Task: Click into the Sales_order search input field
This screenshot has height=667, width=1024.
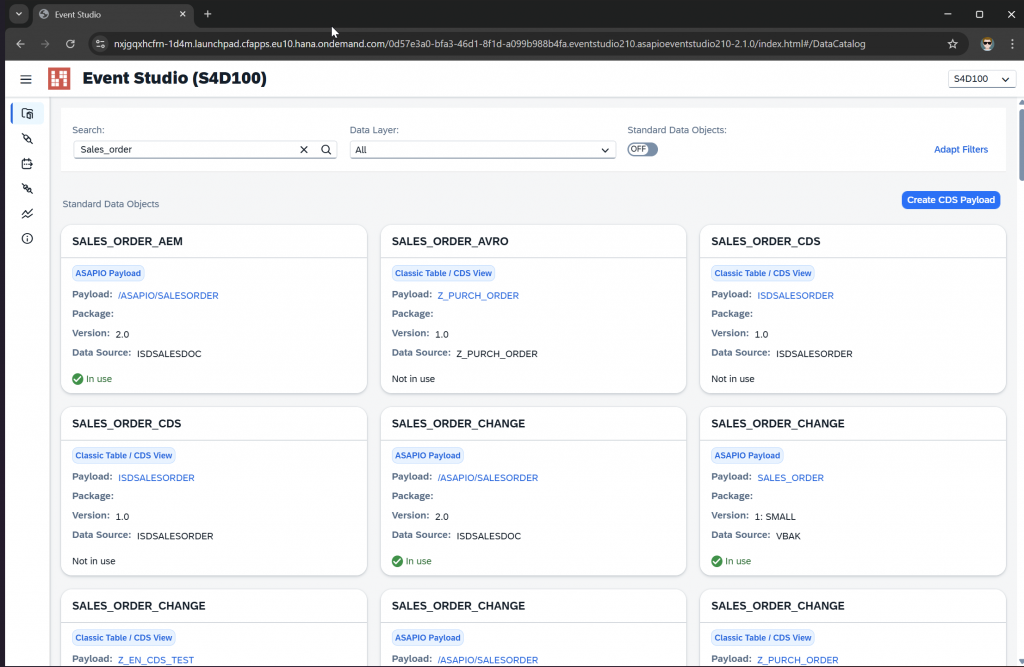Action: pos(185,149)
